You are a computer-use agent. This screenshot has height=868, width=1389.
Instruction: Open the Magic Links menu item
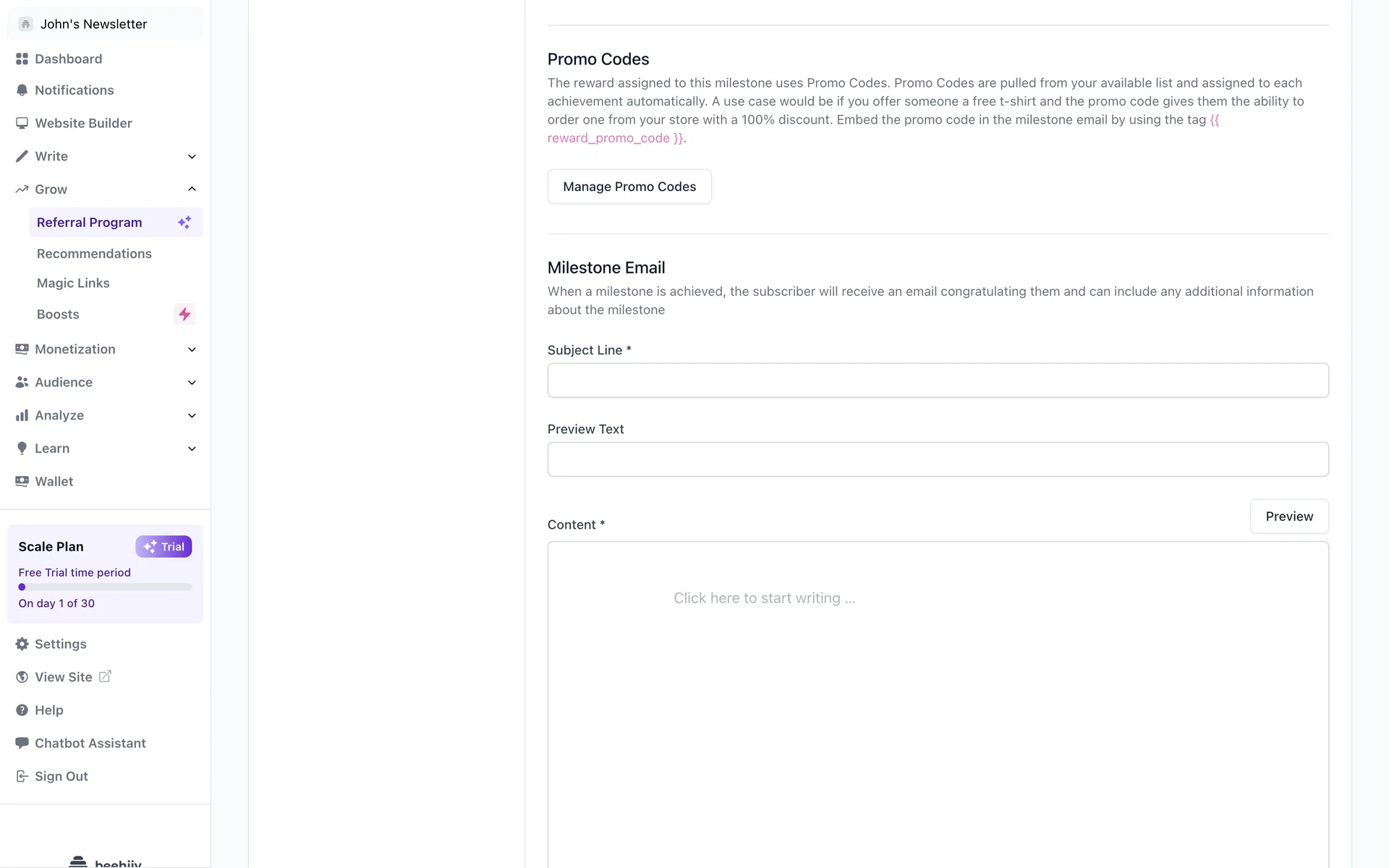tap(73, 284)
